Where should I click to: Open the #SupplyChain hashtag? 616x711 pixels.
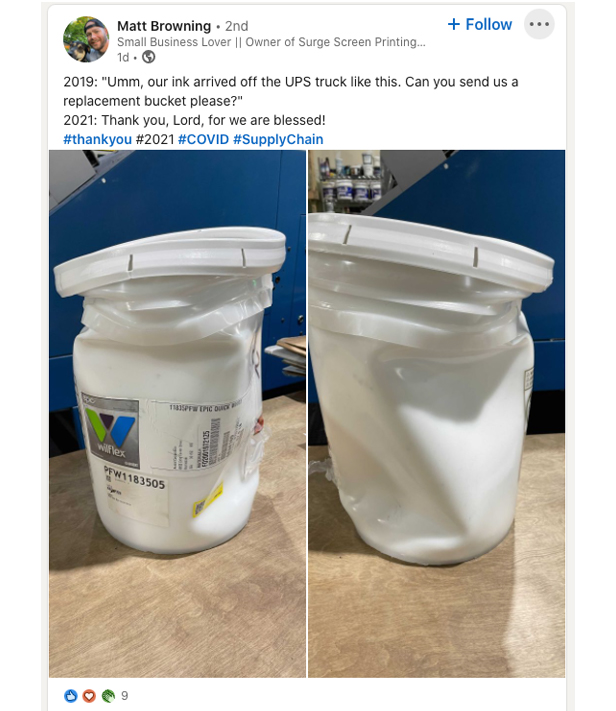[x=278, y=139]
